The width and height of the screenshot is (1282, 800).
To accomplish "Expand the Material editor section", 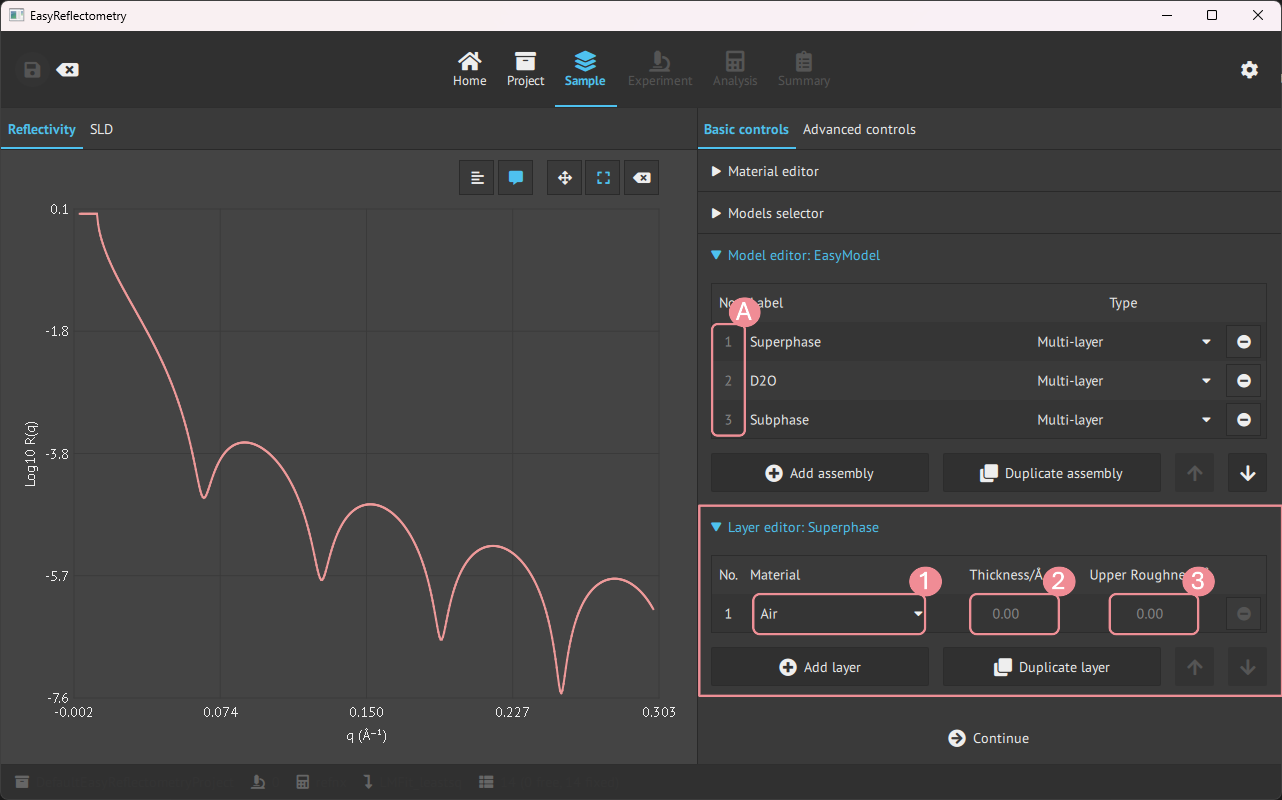I will pyautogui.click(x=772, y=171).
